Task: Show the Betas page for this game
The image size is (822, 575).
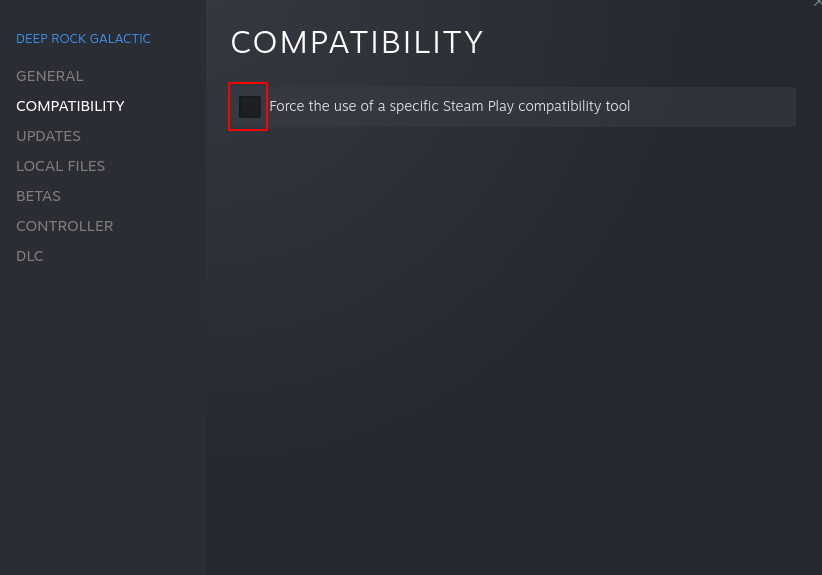Action: coord(38,196)
